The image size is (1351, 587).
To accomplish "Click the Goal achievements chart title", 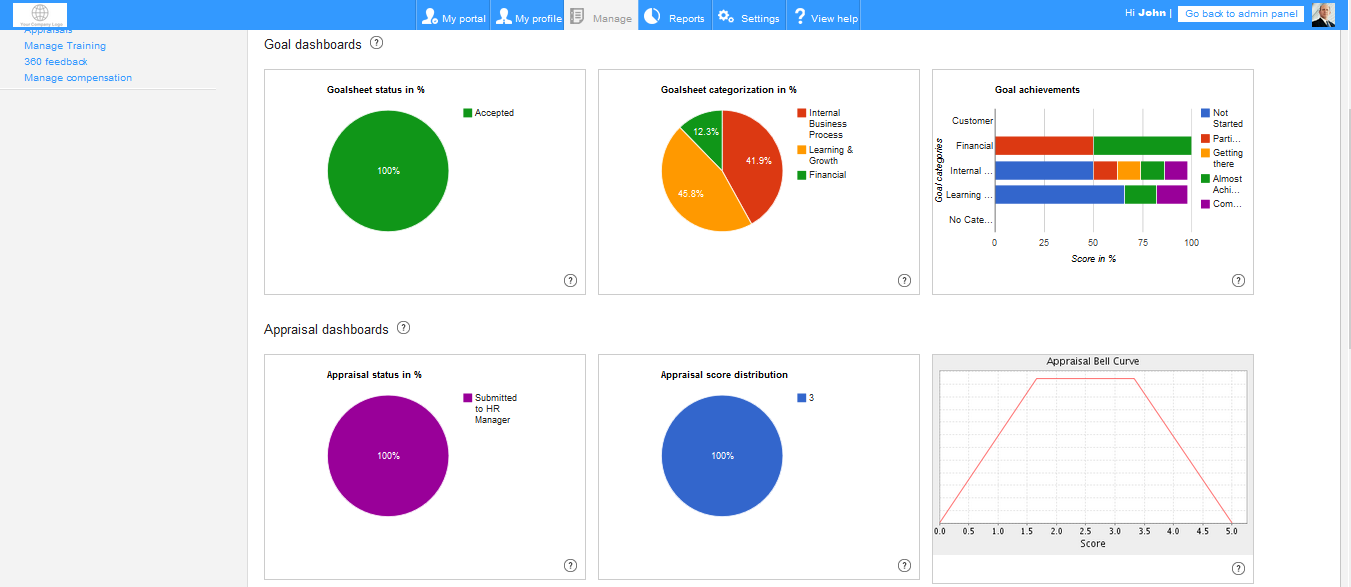I will [x=1037, y=90].
